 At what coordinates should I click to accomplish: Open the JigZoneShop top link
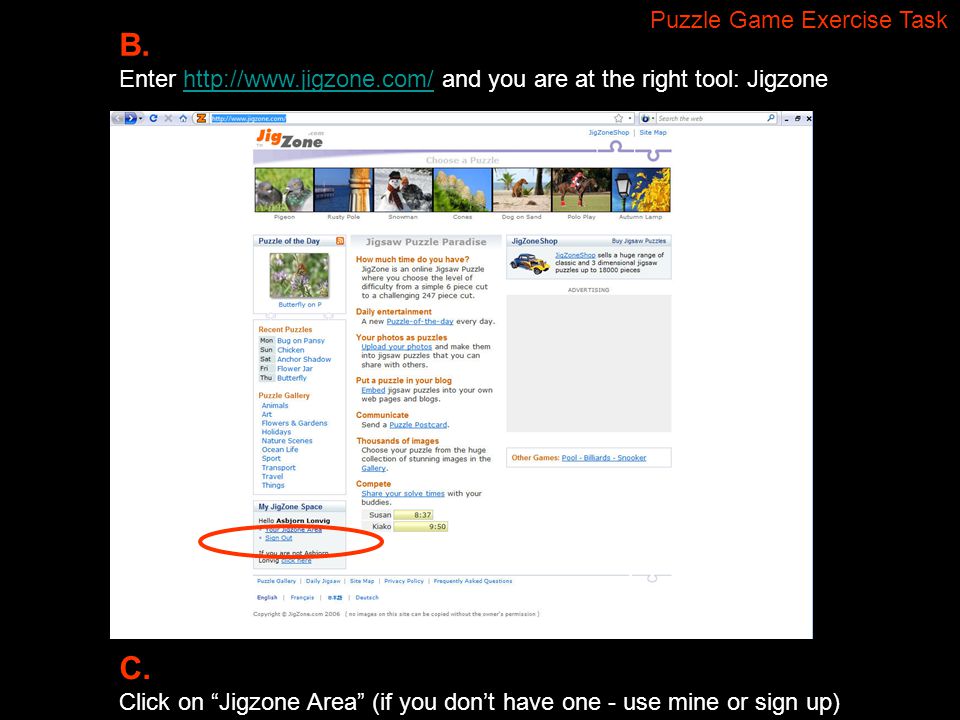click(609, 132)
